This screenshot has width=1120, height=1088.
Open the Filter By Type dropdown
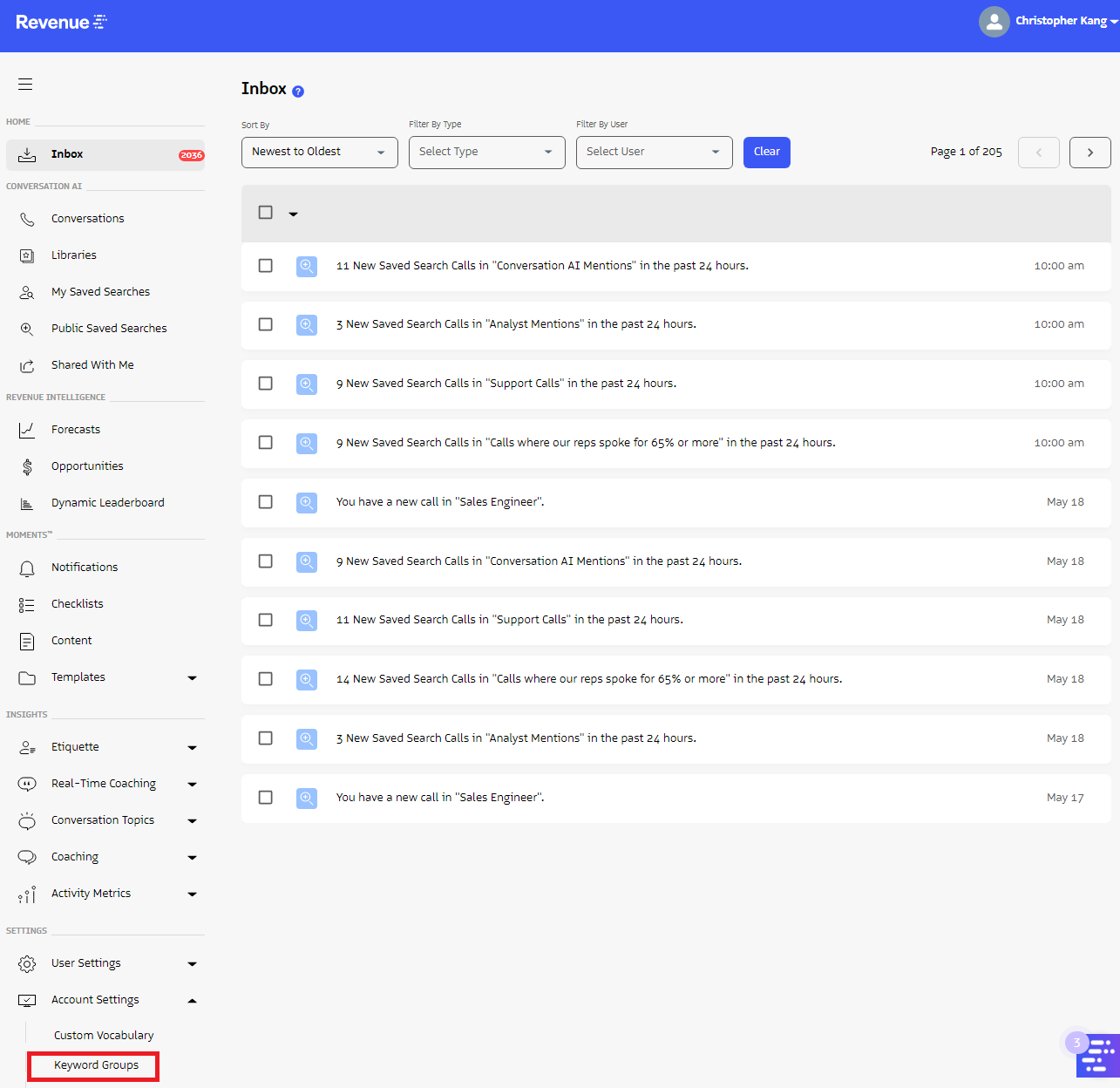[486, 152]
